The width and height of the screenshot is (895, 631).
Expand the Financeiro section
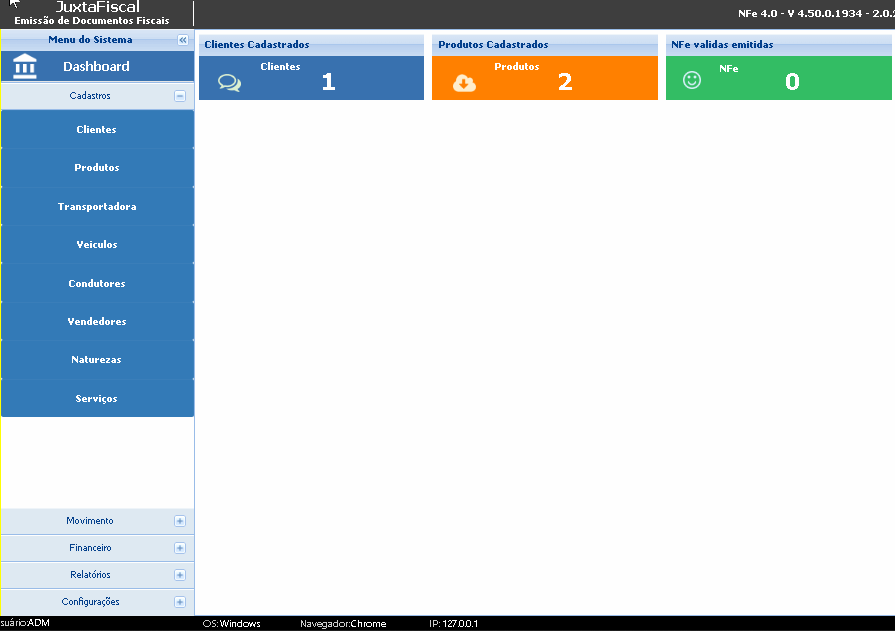[180, 548]
